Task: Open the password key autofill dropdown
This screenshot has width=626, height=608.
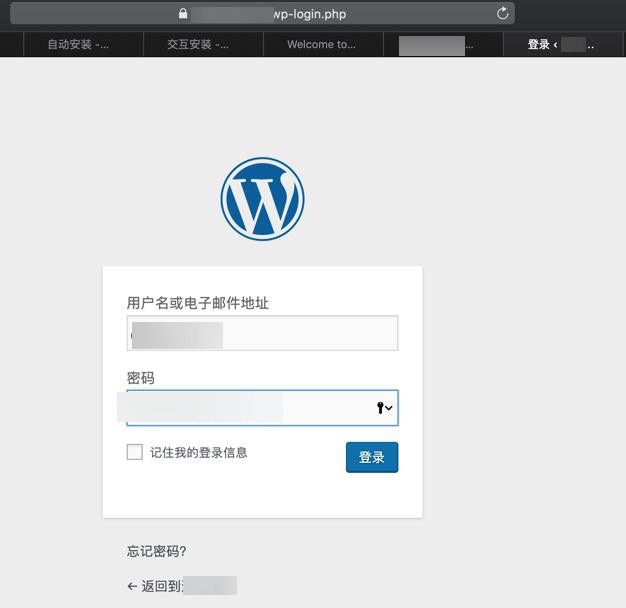Action: 384,408
